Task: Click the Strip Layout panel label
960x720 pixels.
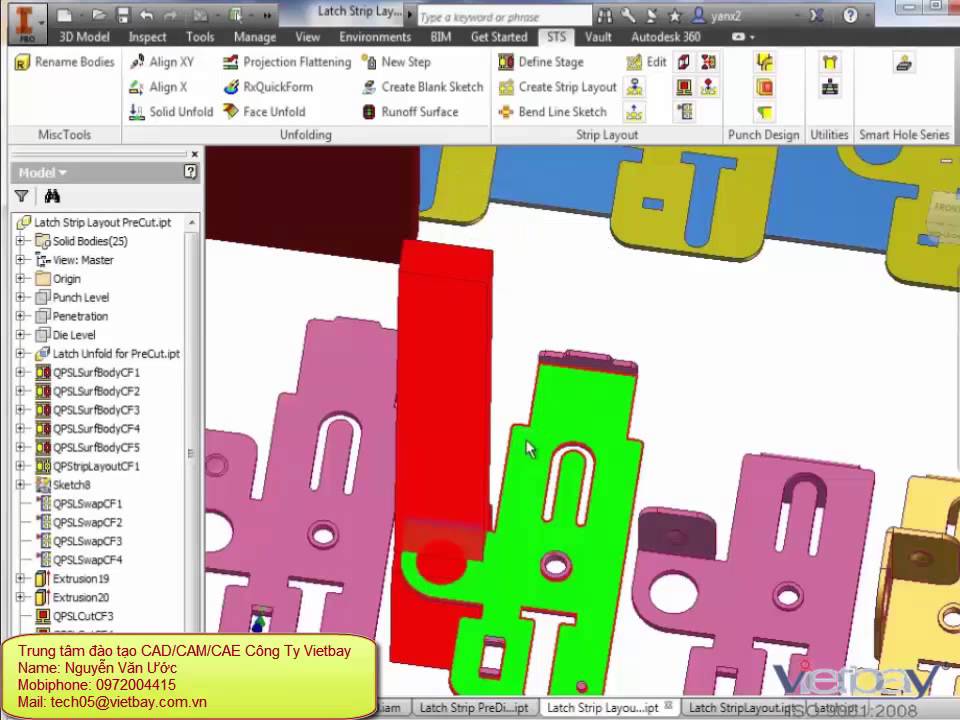Action: coord(607,135)
